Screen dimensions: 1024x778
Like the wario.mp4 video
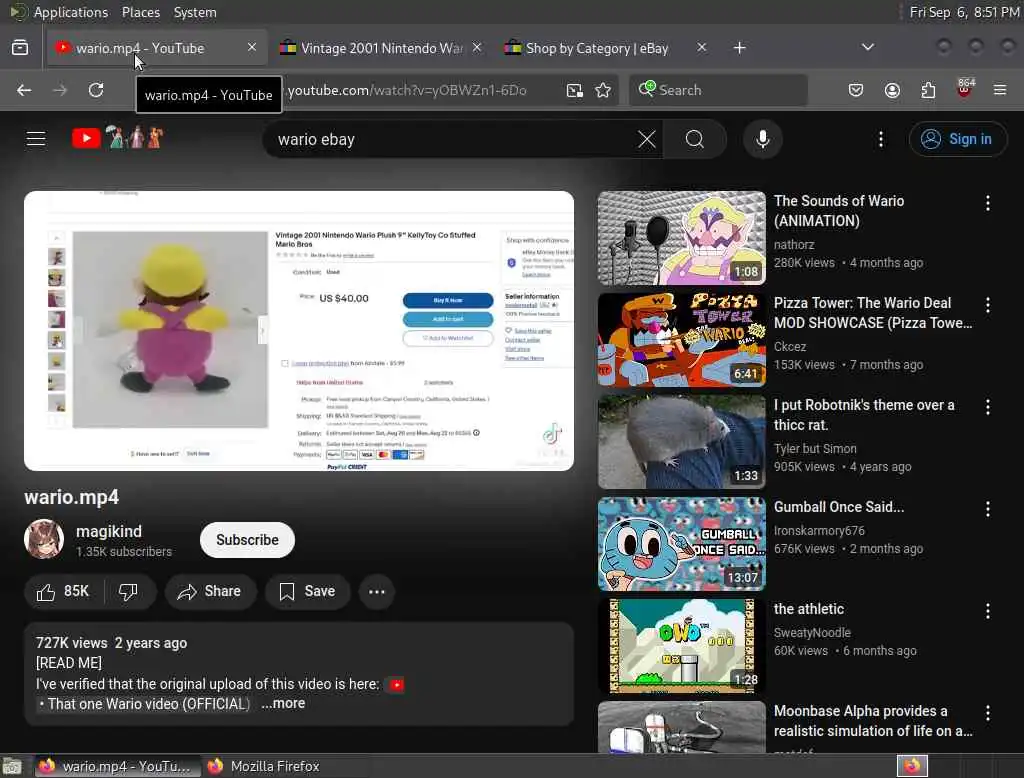63,591
